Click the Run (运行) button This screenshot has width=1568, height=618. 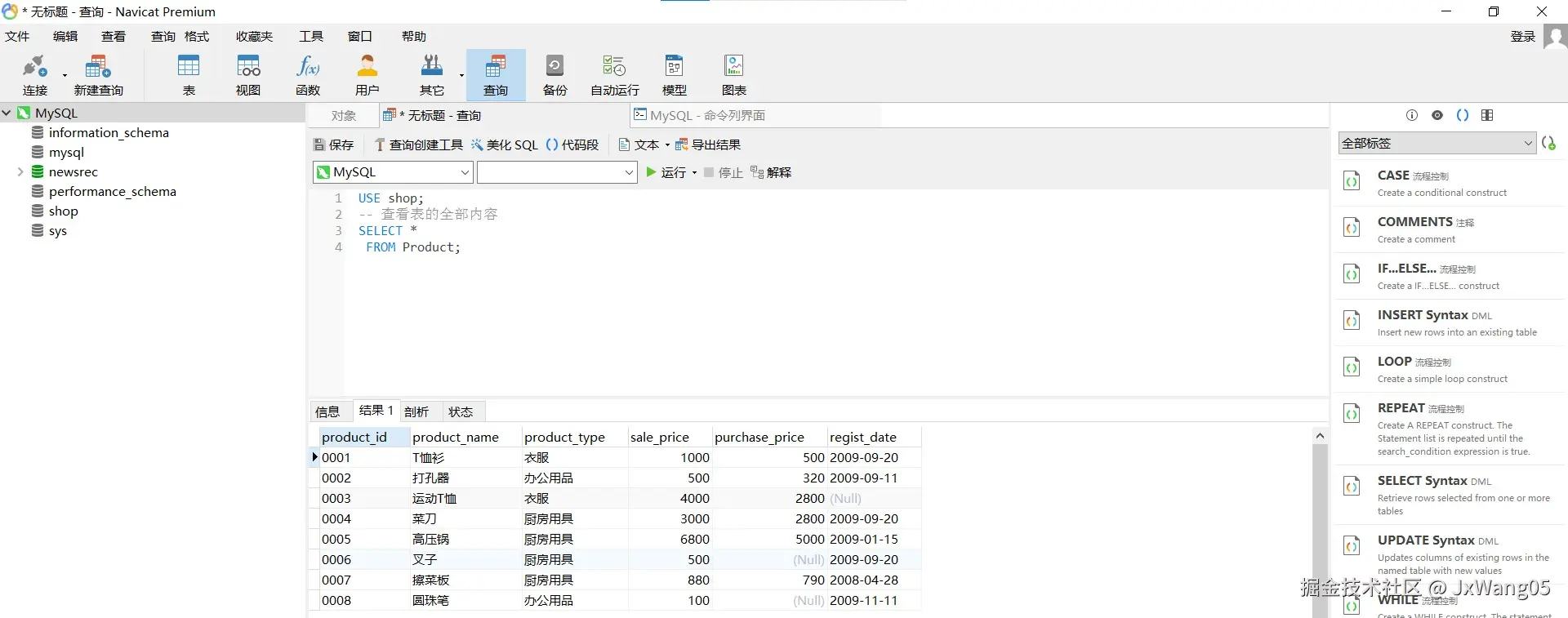click(666, 173)
